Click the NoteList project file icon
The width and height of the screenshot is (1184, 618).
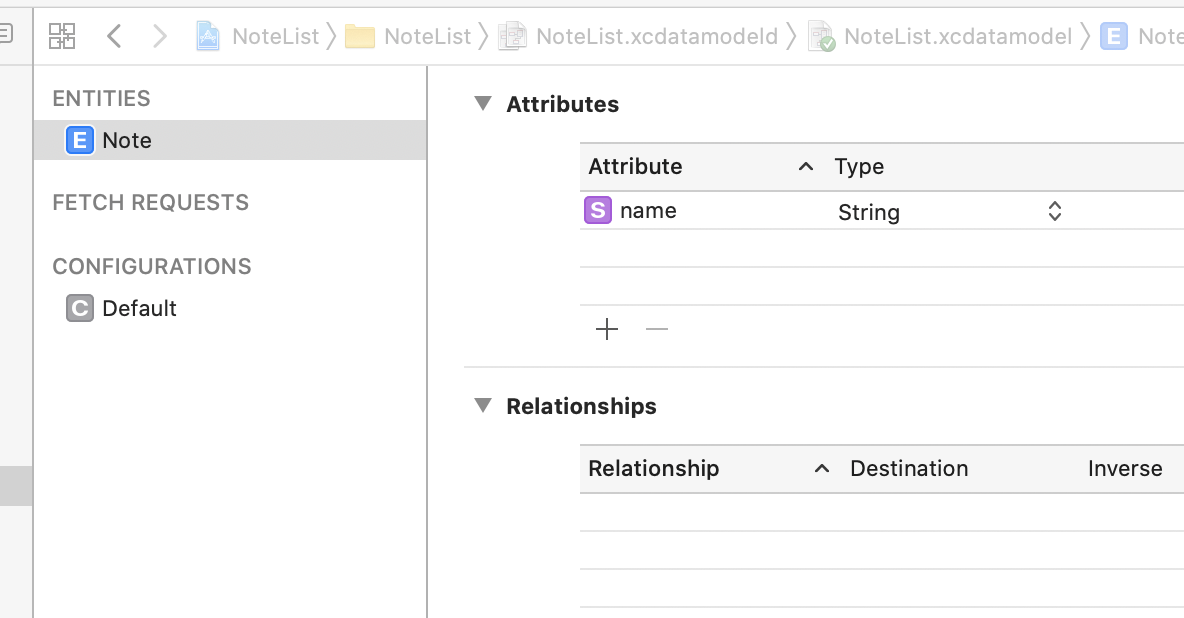(208, 36)
